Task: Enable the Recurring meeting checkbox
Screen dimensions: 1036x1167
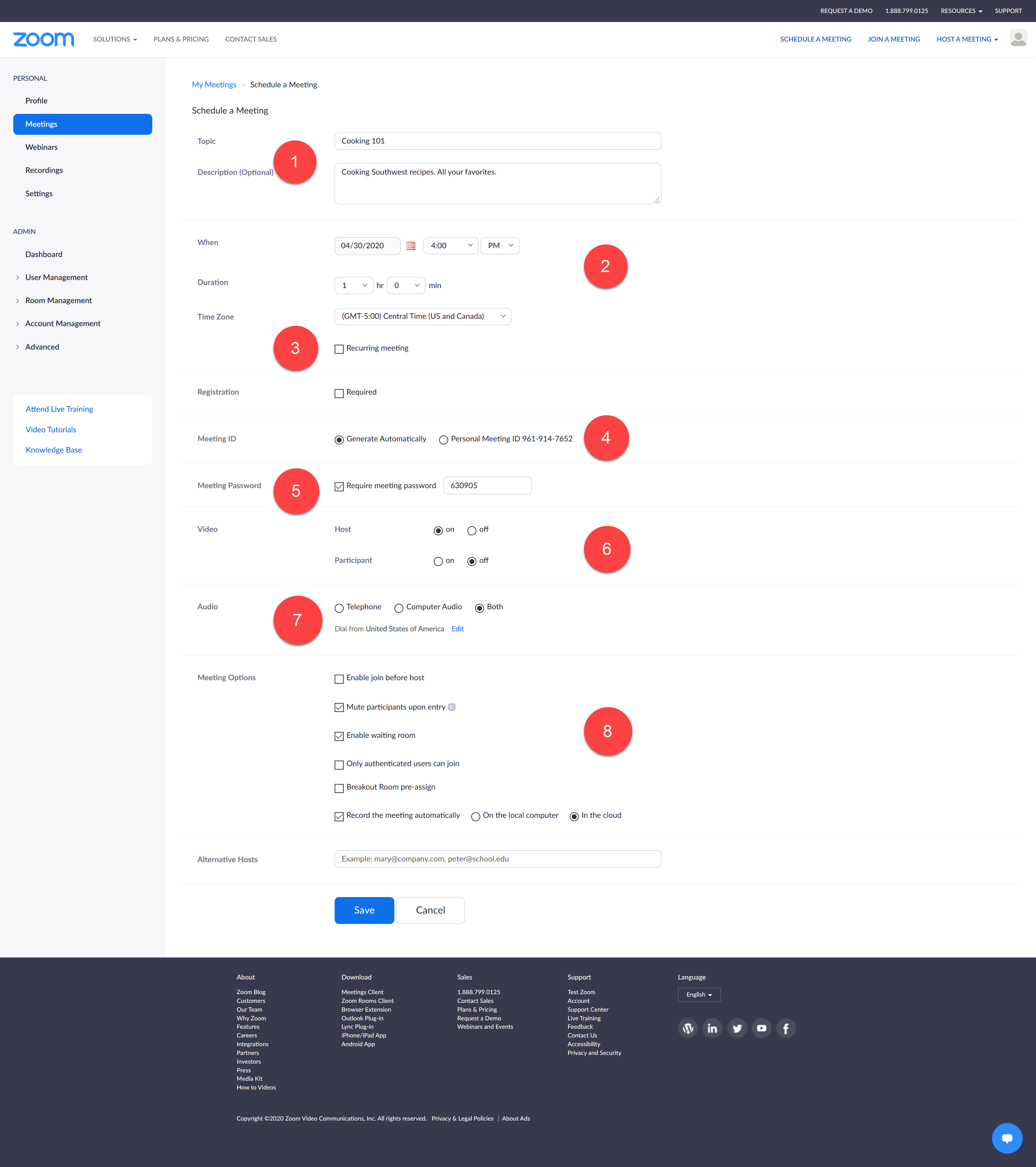Action: [339, 349]
